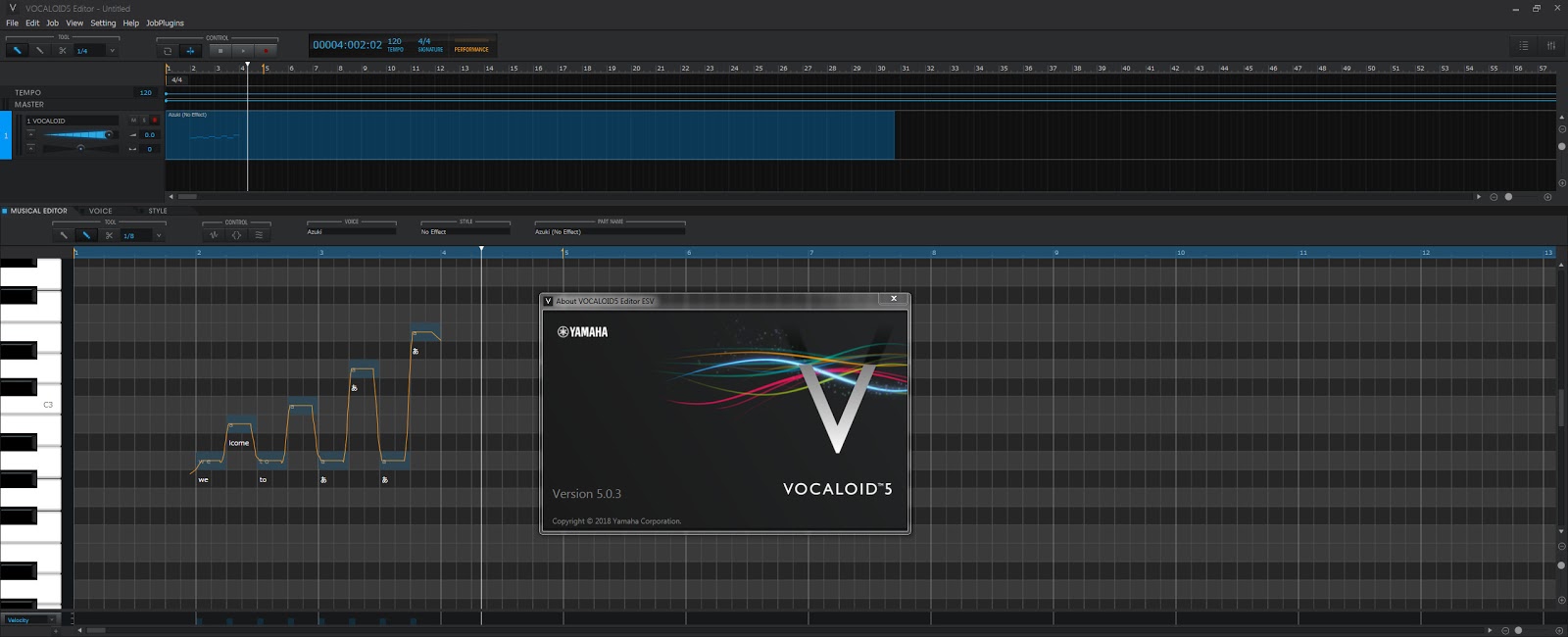Select the pencil tool in top toolbar
The width and height of the screenshot is (1568, 637).
click(x=39, y=50)
